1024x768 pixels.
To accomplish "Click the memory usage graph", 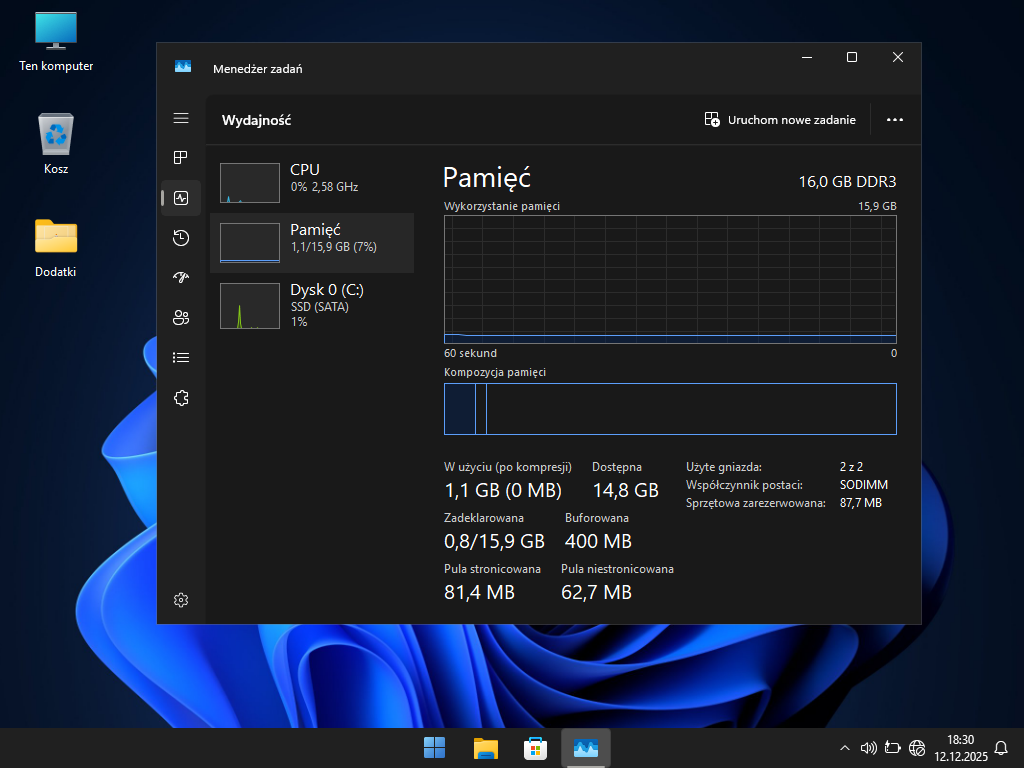I will pyautogui.click(x=670, y=279).
